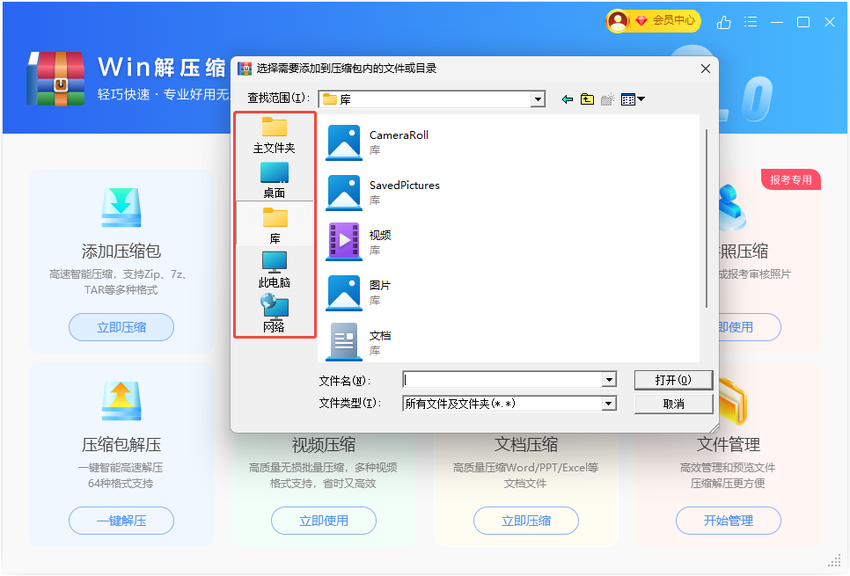Select 网络 in the places sidebar
Screen dimensions: 850x576
[x=274, y=314]
